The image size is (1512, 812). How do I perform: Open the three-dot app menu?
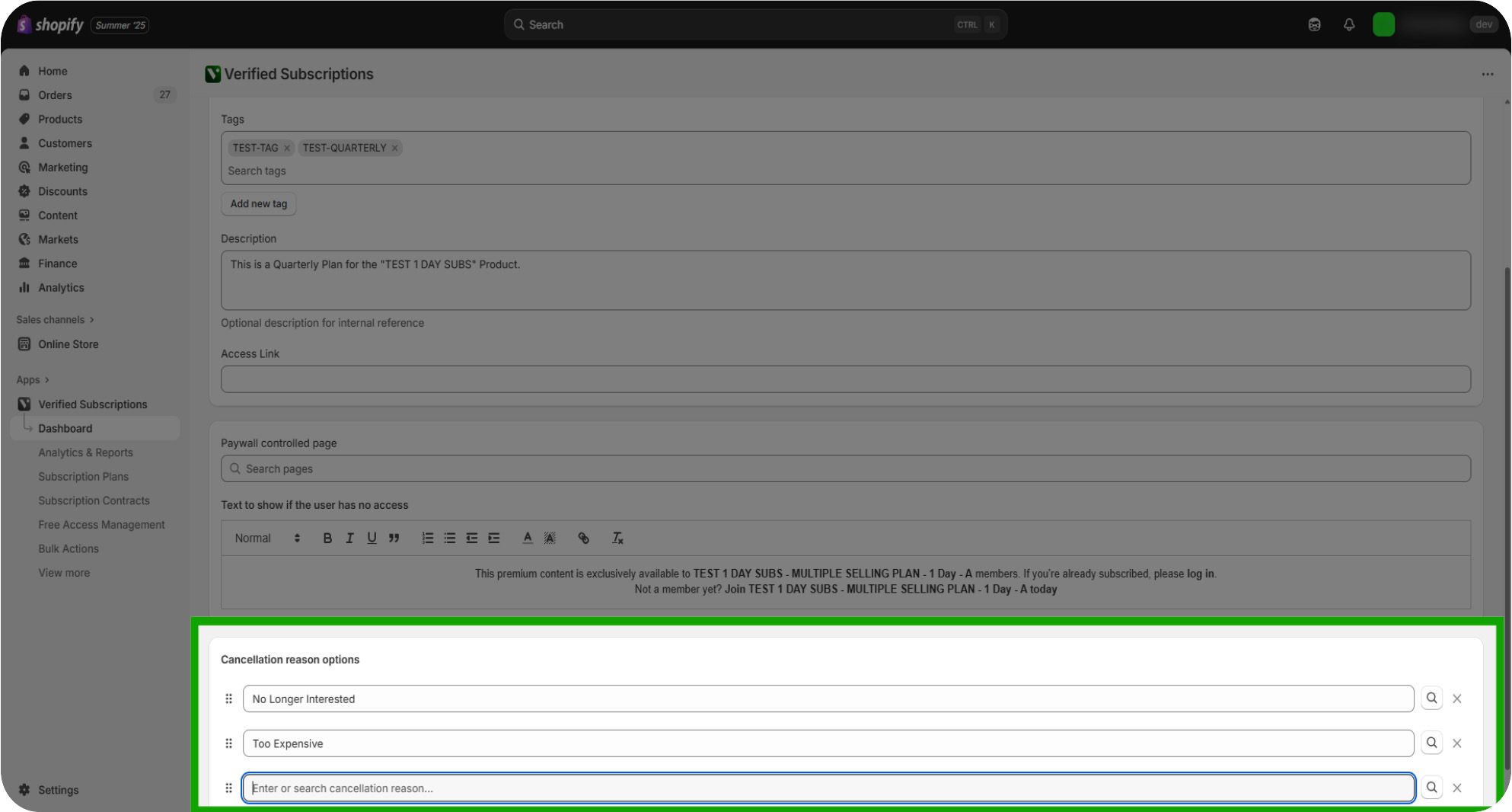point(1487,74)
